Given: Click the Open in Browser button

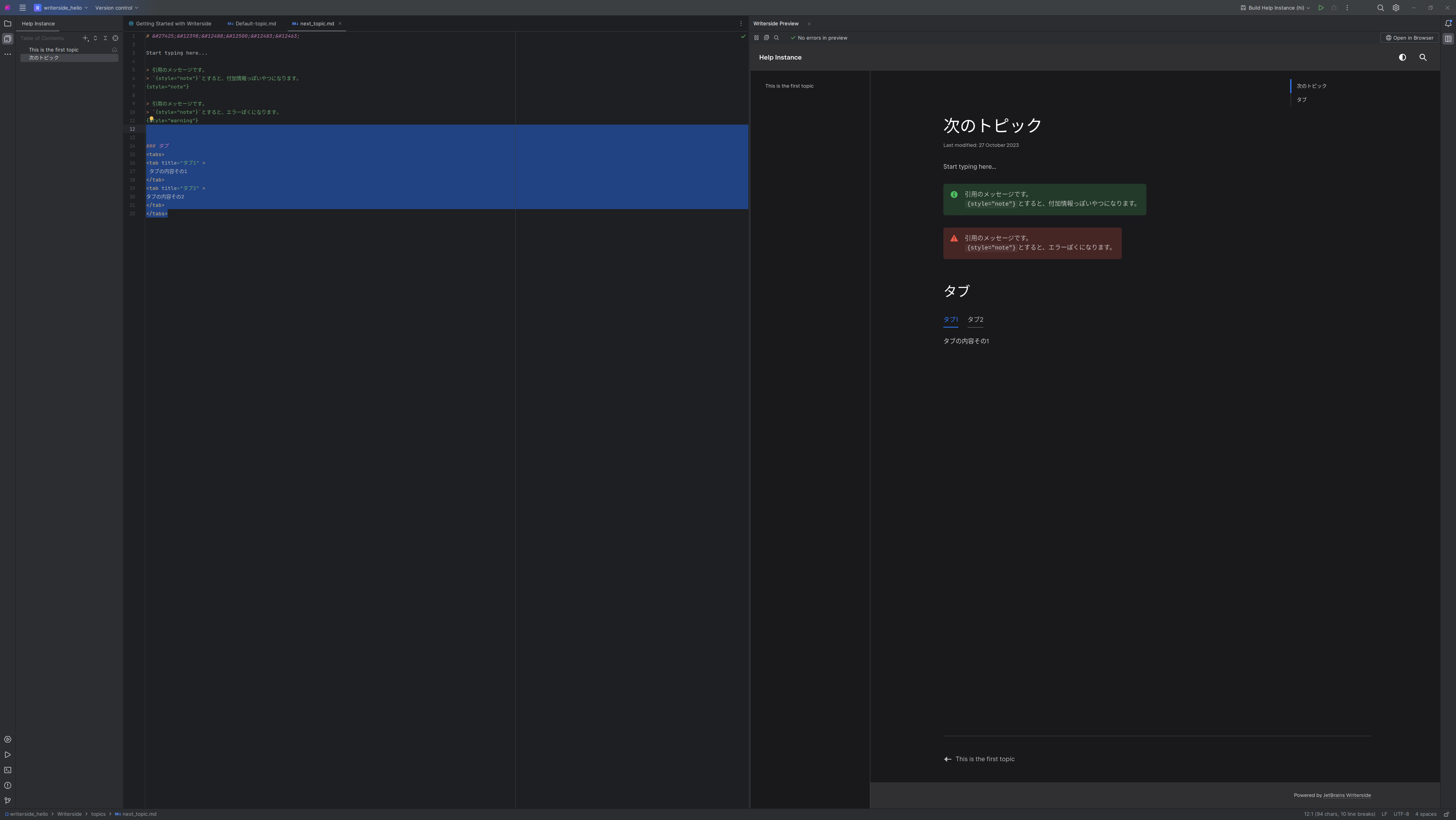Looking at the screenshot, I should [1409, 38].
